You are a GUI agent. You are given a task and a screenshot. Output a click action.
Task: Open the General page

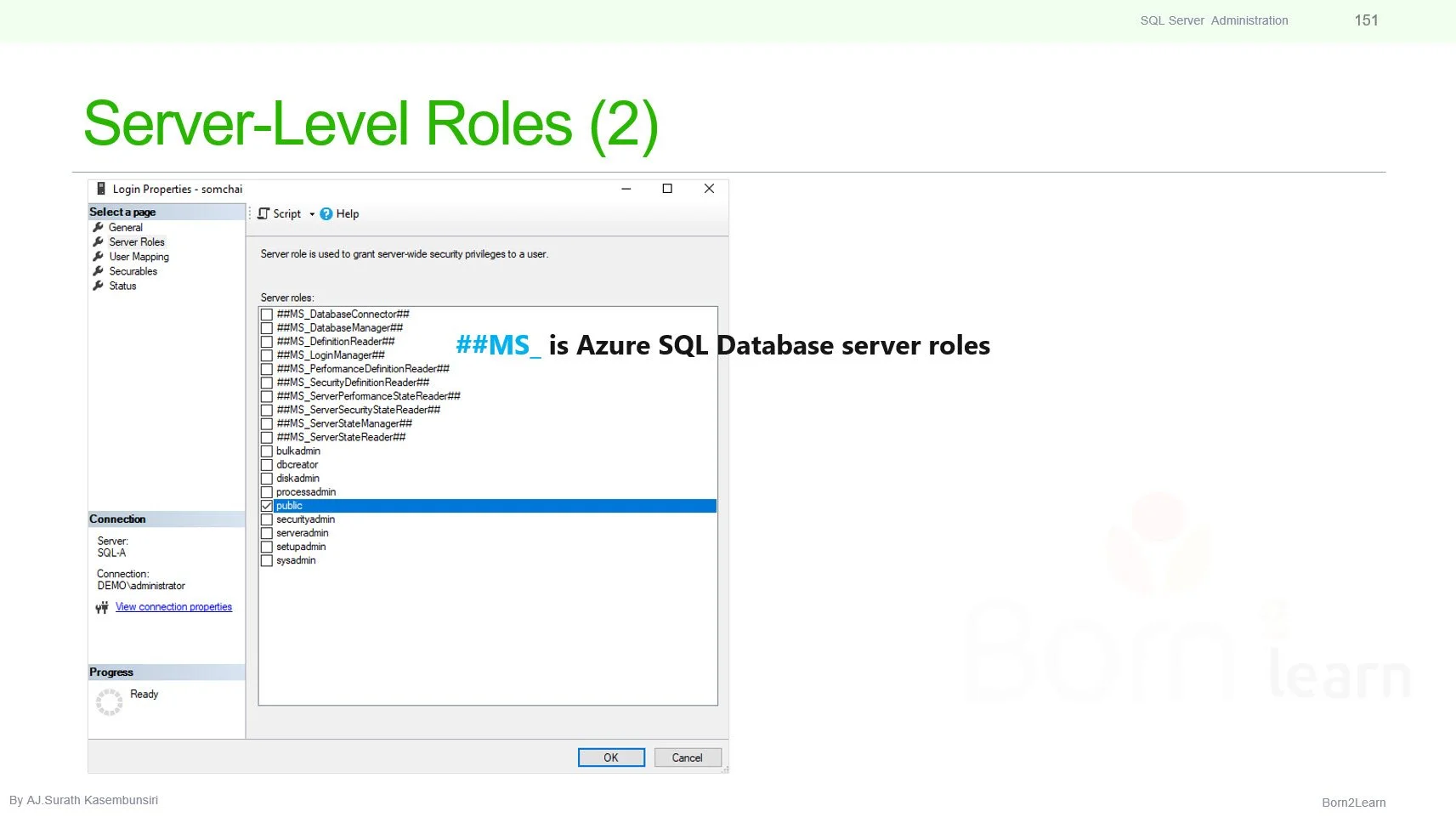[x=126, y=227]
